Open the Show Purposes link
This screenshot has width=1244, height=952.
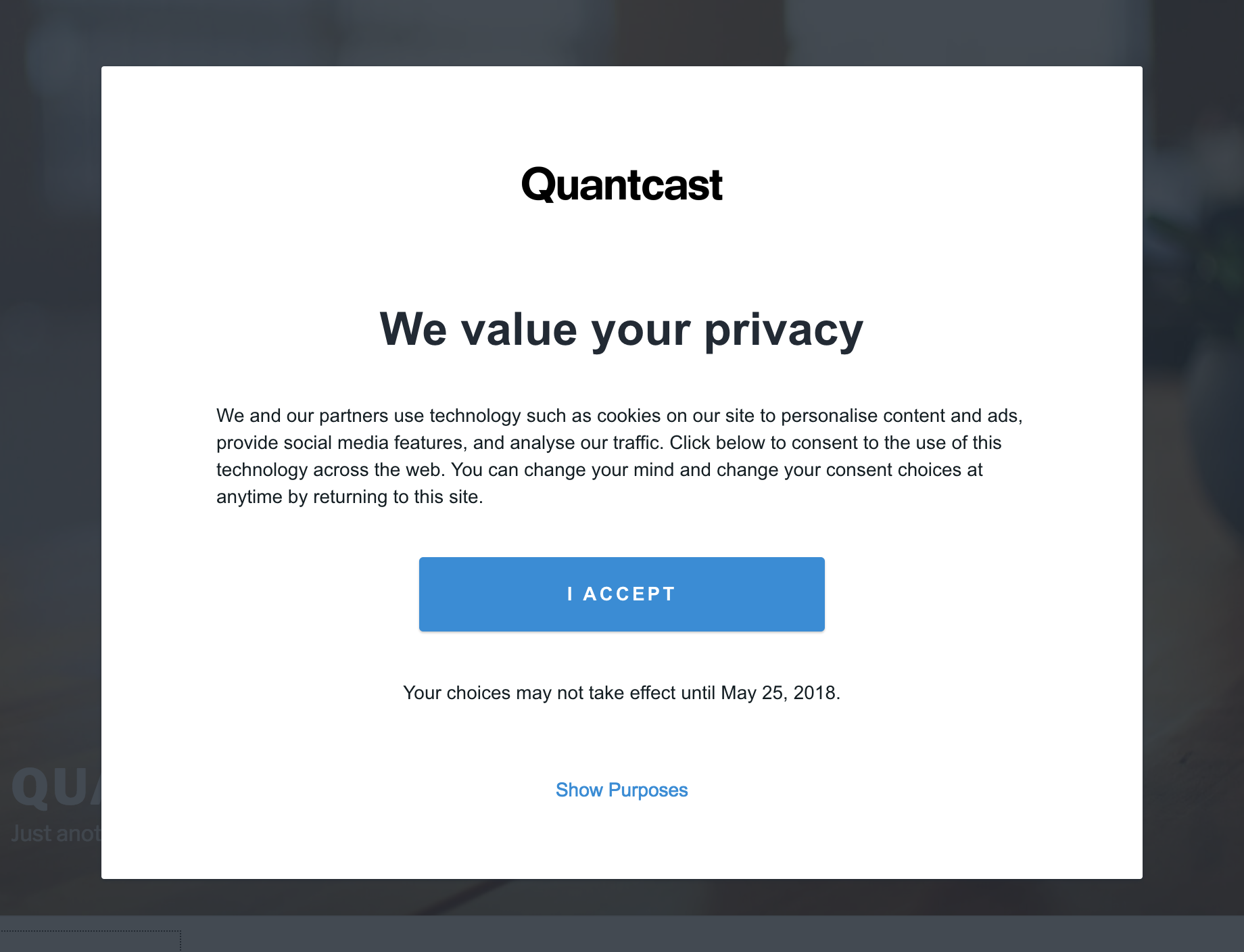[x=621, y=790]
